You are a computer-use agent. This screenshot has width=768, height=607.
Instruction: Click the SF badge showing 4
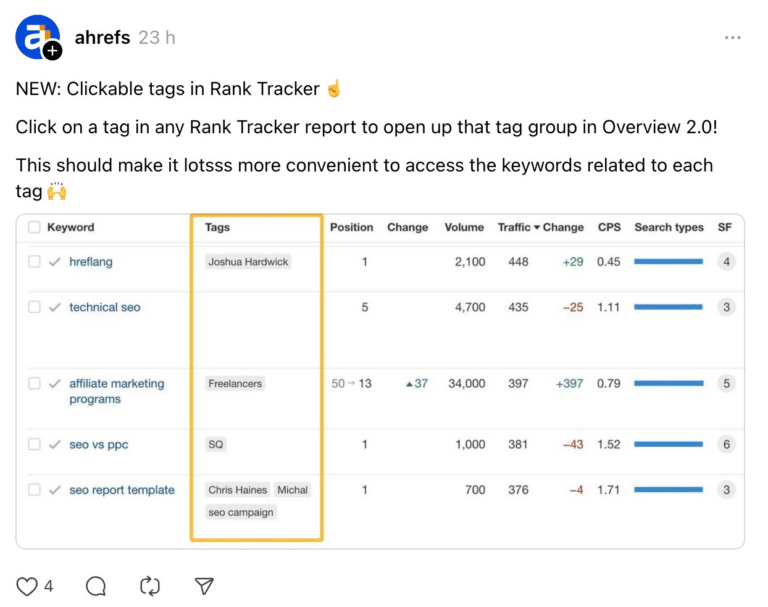[x=726, y=262]
